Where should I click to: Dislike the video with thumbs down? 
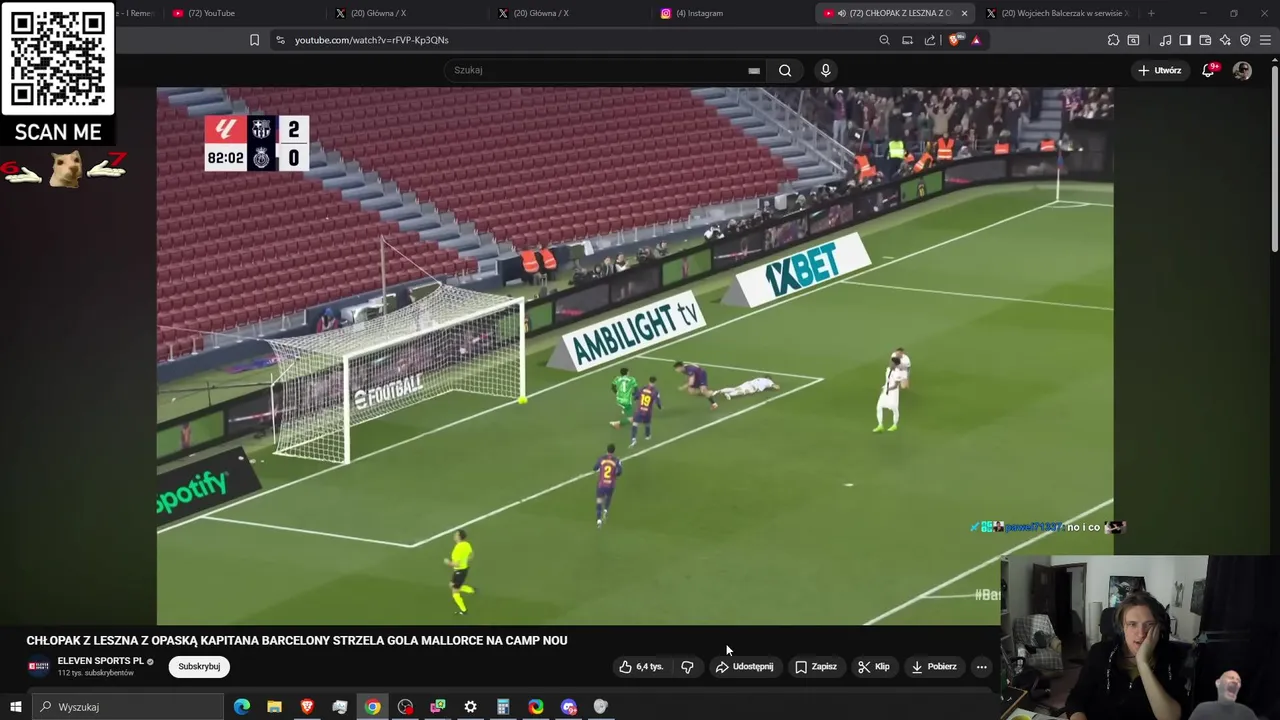click(x=687, y=666)
